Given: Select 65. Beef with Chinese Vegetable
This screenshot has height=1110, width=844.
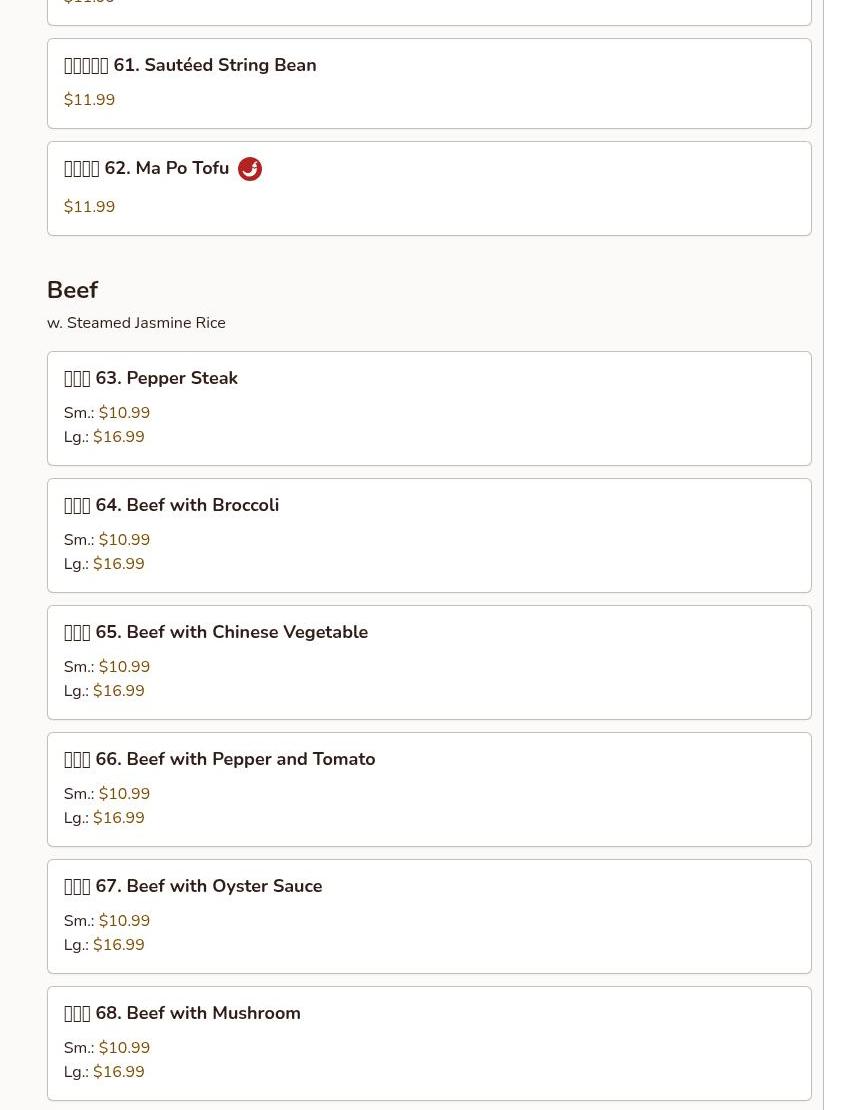Looking at the screenshot, I should (429, 663).
